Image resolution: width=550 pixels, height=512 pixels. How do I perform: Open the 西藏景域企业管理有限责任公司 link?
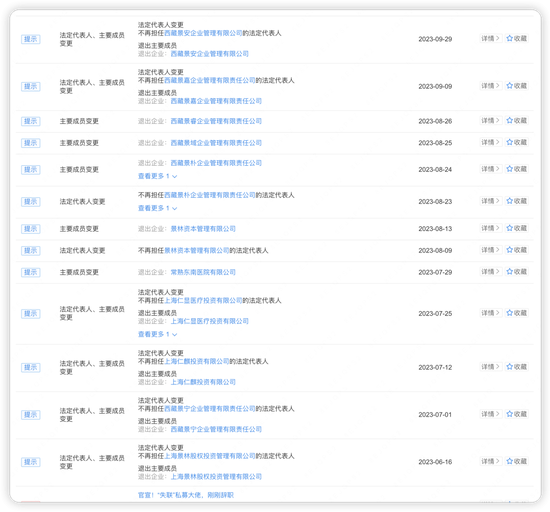tap(216, 143)
